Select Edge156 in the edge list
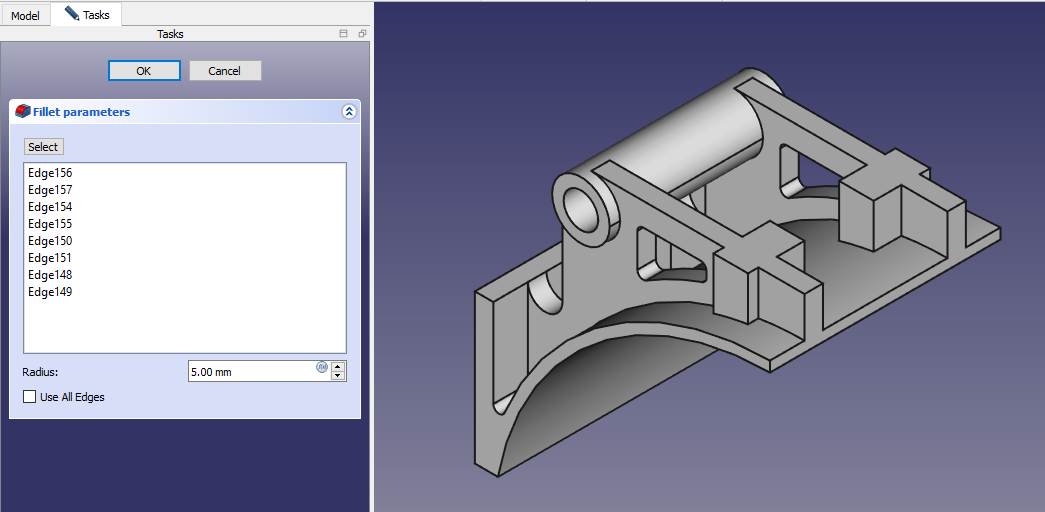The height and width of the screenshot is (512, 1045). pos(50,173)
